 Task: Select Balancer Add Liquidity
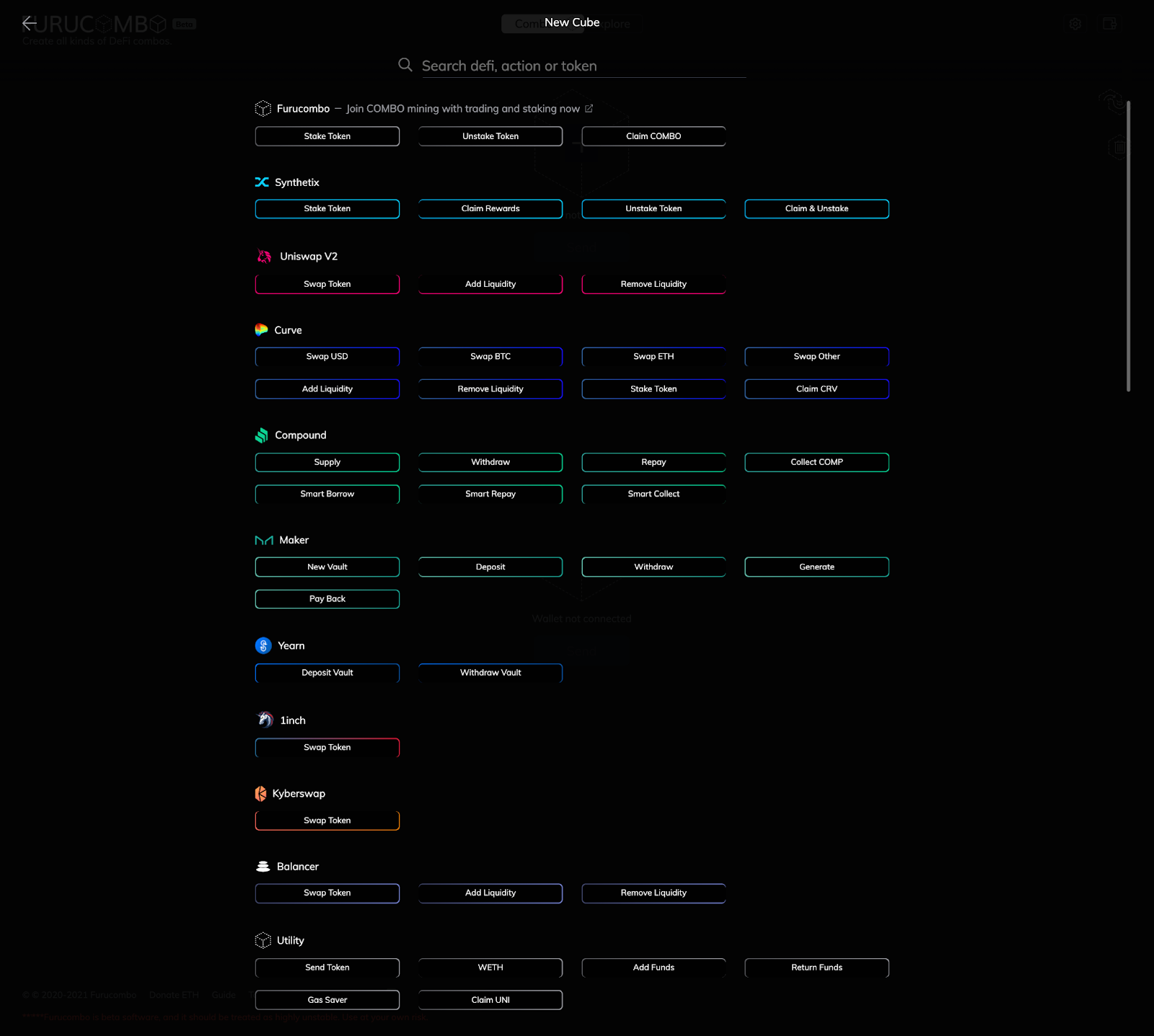click(x=490, y=893)
